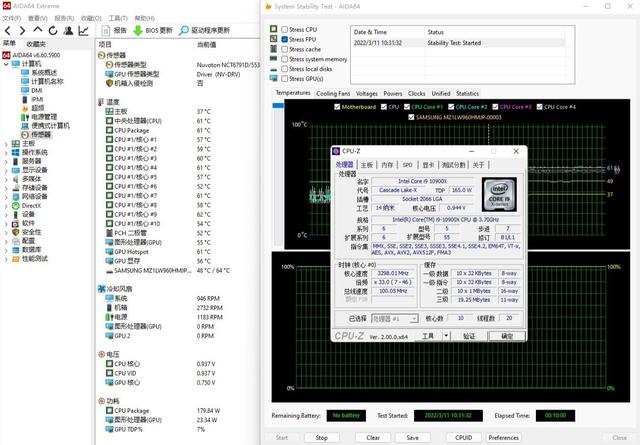Open the 报告 report toolbar button

[114, 31]
